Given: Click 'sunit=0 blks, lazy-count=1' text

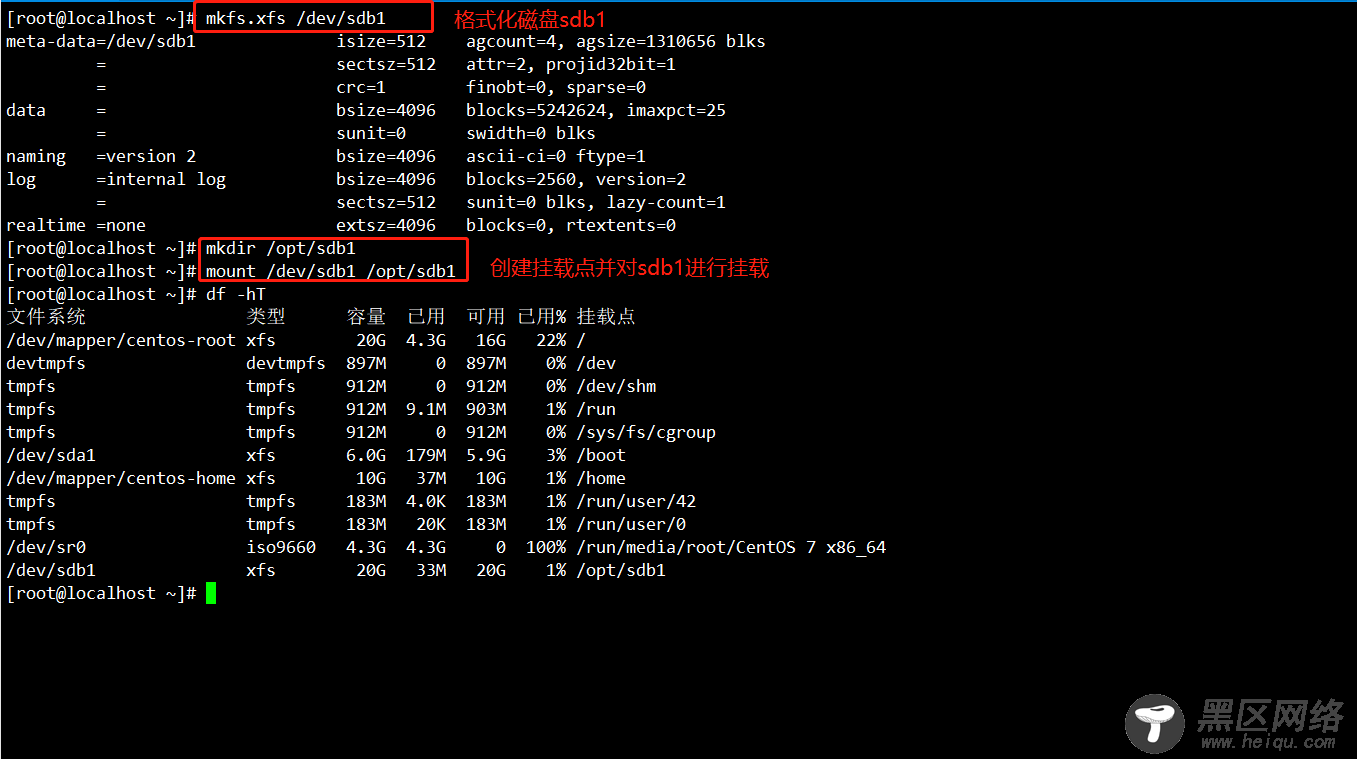Looking at the screenshot, I should click(x=596, y=202).
